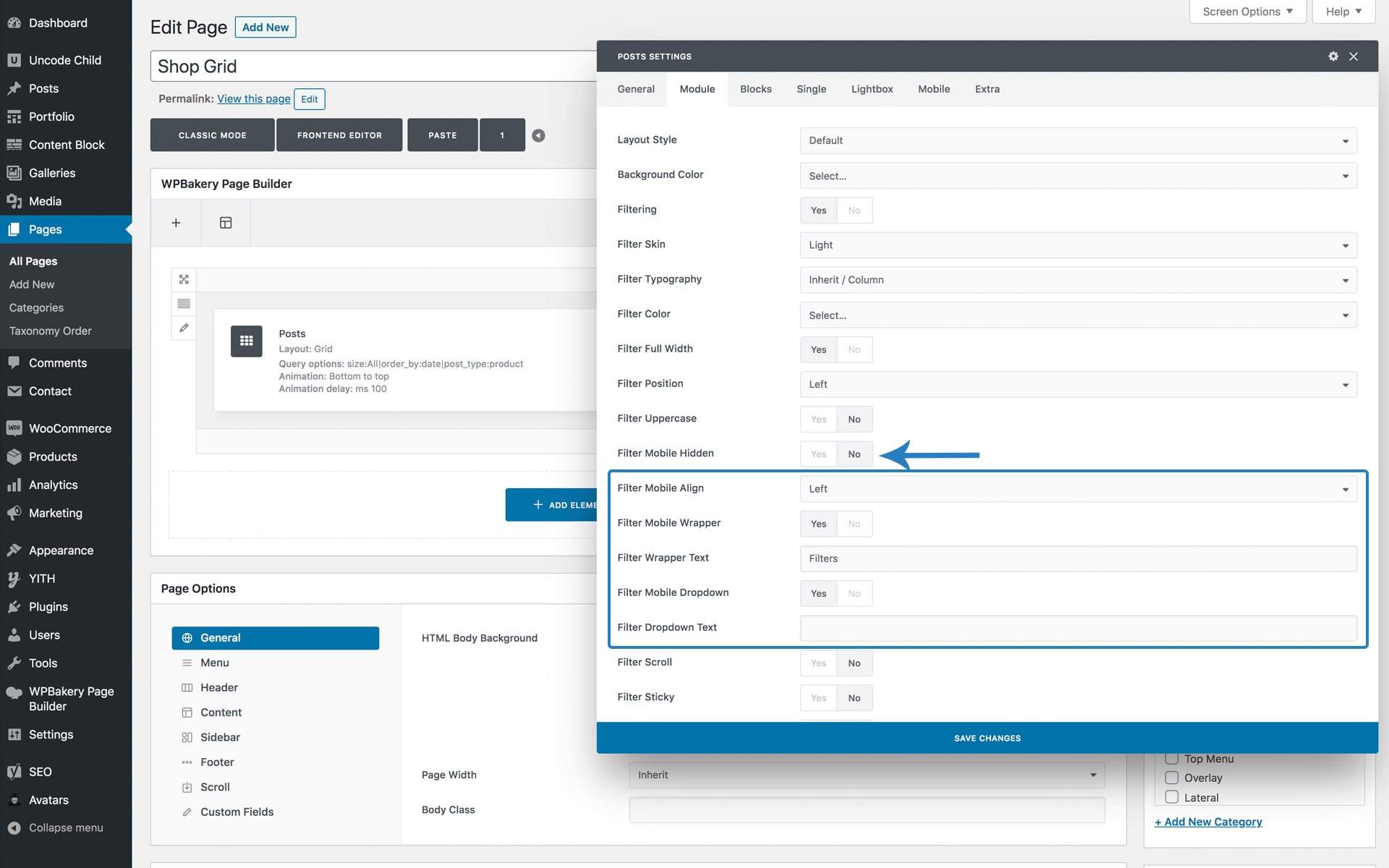Open the Background Color select
The height and width of the screenshot is (868, 1389).
[1077, 176]
